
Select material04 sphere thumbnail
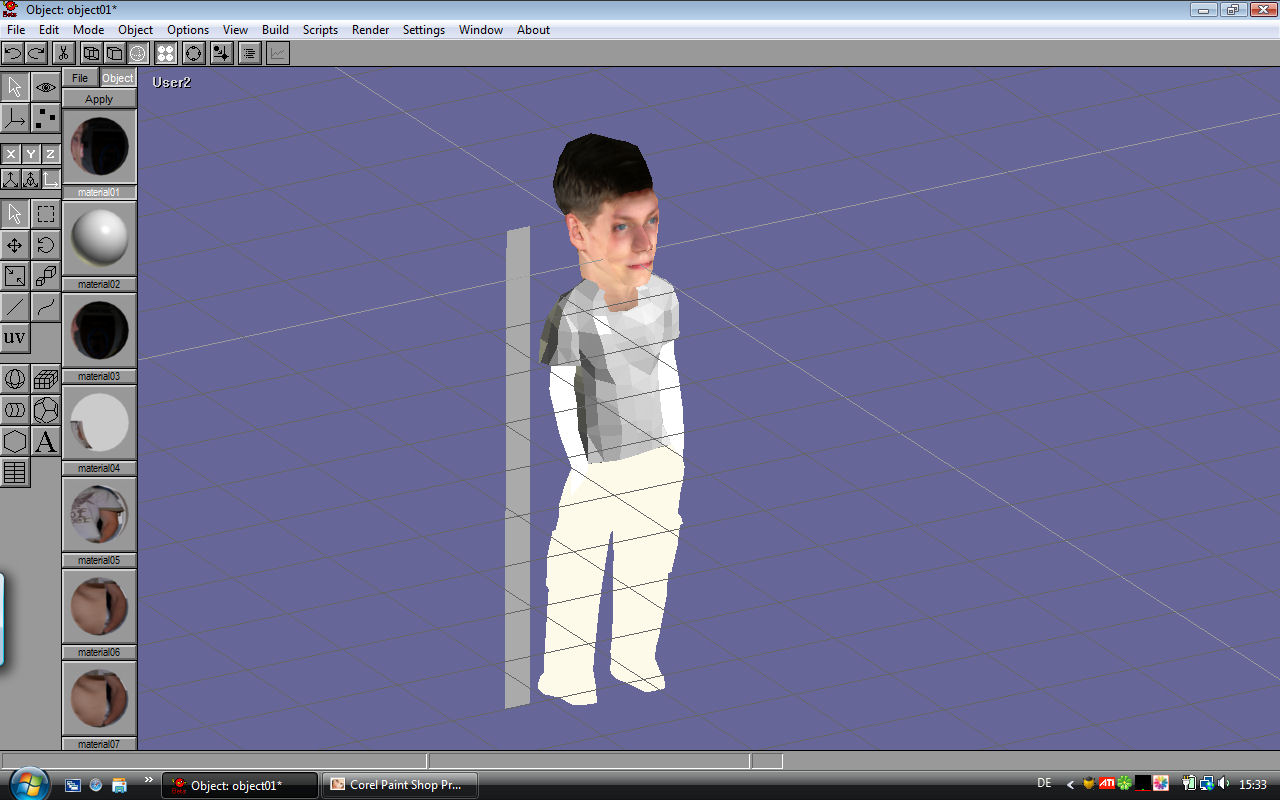[x=99, y=423]
